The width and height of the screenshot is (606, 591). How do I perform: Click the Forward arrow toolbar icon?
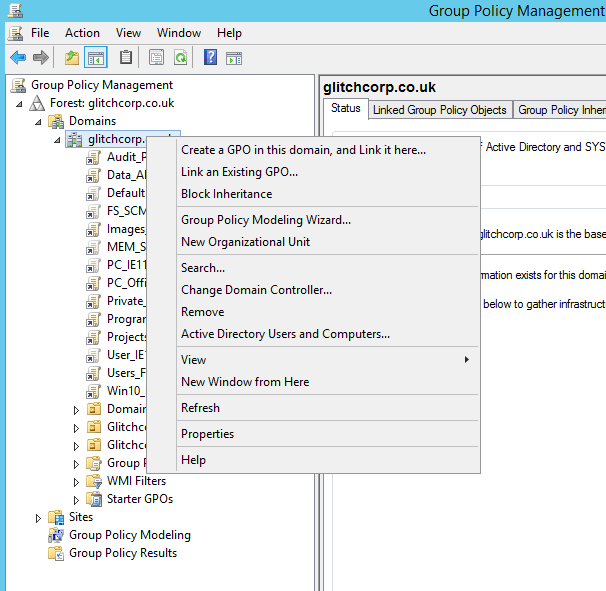point(41,58)
